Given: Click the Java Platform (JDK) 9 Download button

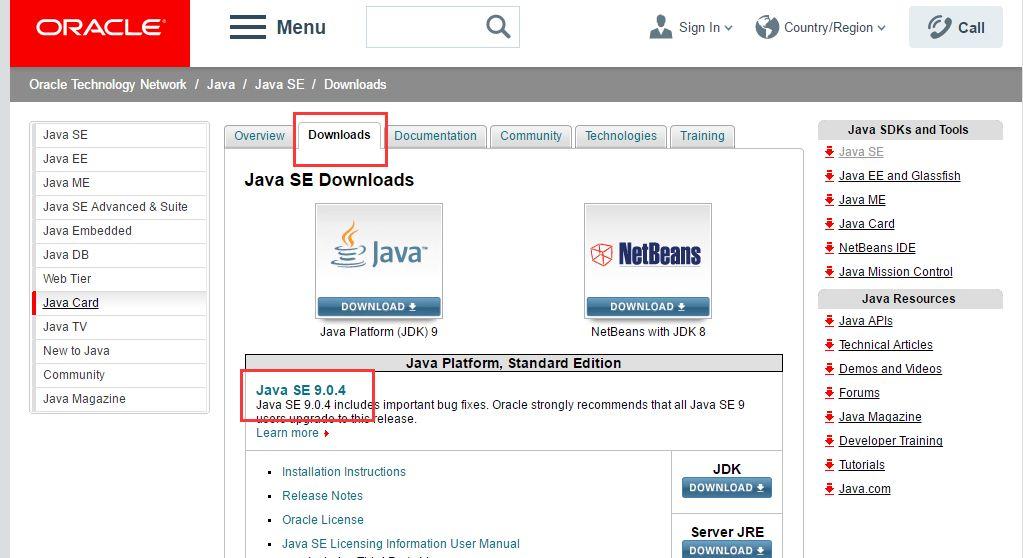Looking at the screenshot, I should pos(378,307).
